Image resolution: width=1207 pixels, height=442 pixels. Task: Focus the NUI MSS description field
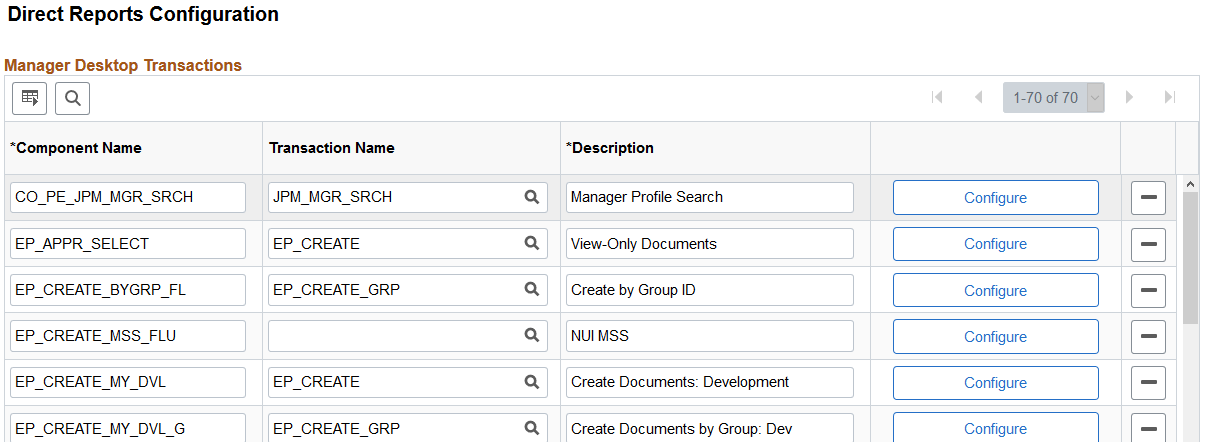point(709,336)
